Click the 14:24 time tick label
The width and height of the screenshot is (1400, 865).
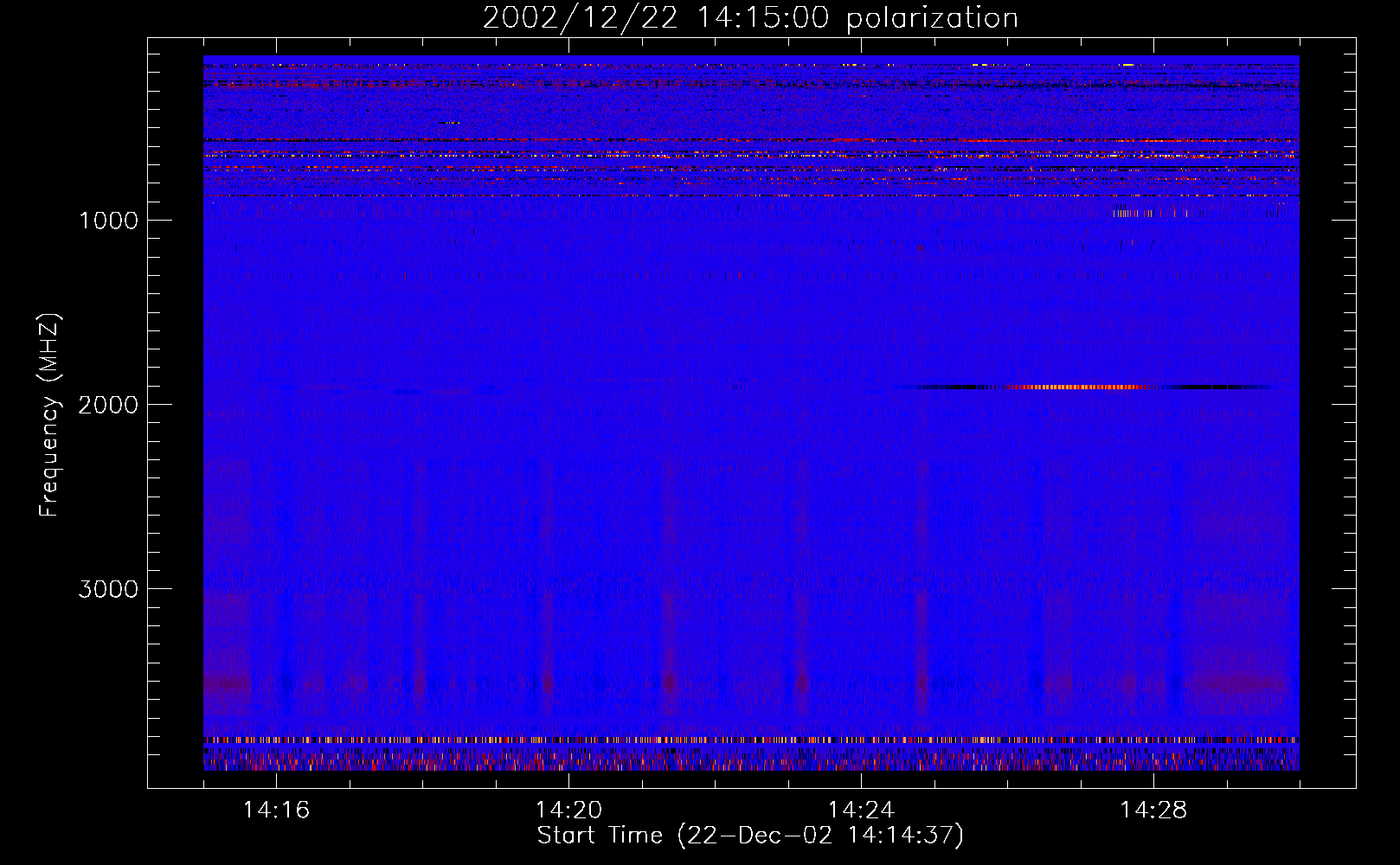pyautogui.click(x=861, y=811)
